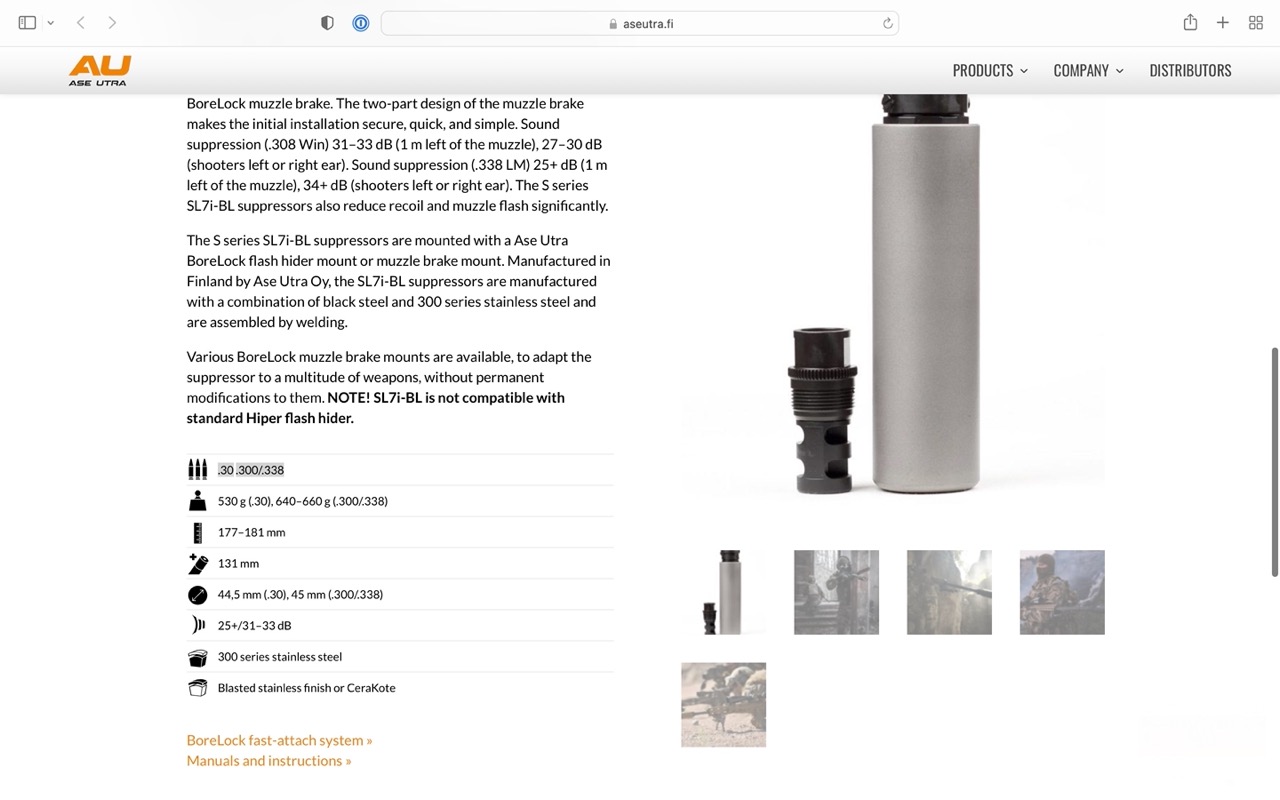The image size is (1280, 800).
Task: Click the 1Password extension icon
Action: (x=361, y=23)
